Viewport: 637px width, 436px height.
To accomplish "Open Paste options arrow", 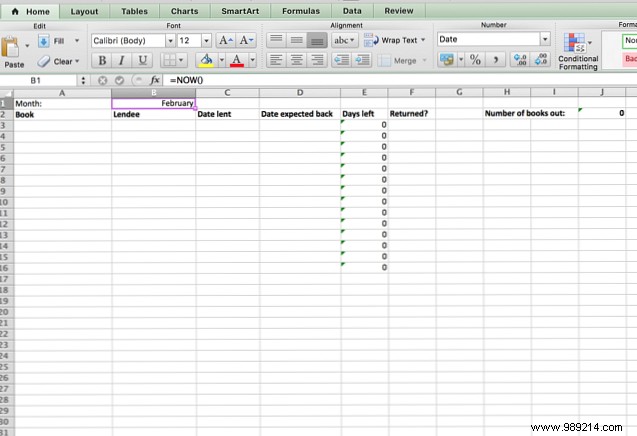I will coord(27,46).
